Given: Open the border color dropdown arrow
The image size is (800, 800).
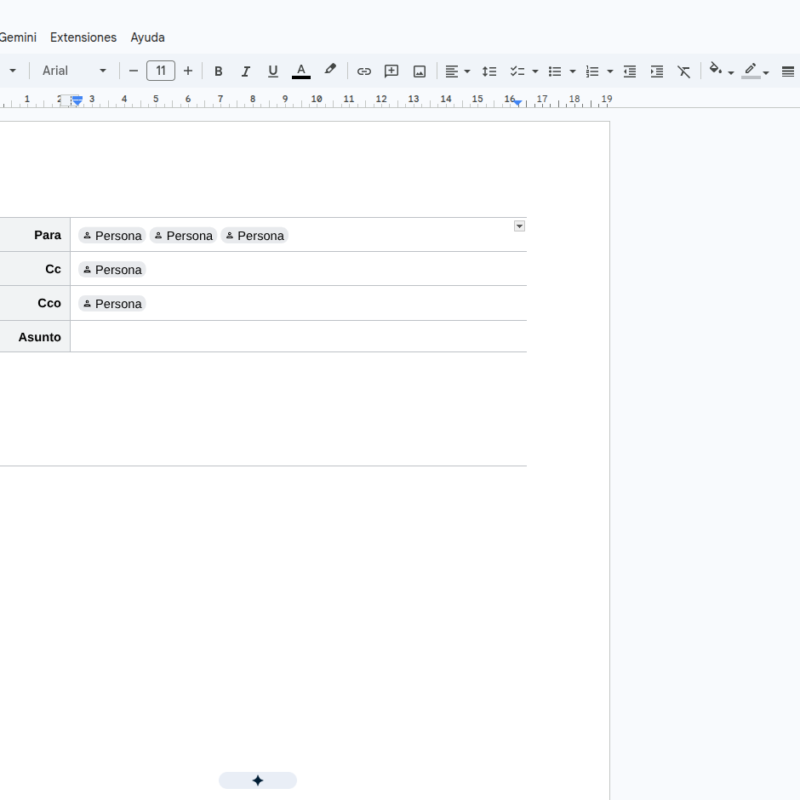Looking at the screenshot, I should pyautogui.click(x=766, y=73).
